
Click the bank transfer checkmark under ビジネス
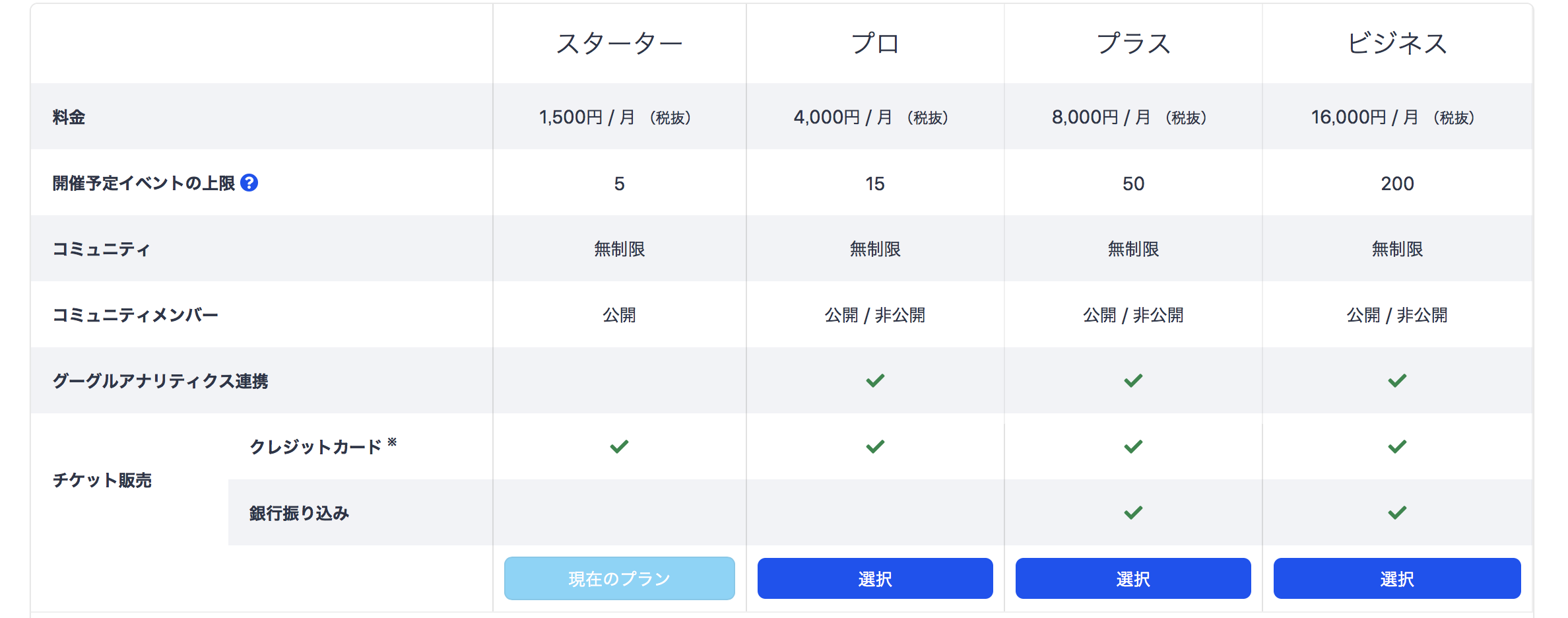1397,513
